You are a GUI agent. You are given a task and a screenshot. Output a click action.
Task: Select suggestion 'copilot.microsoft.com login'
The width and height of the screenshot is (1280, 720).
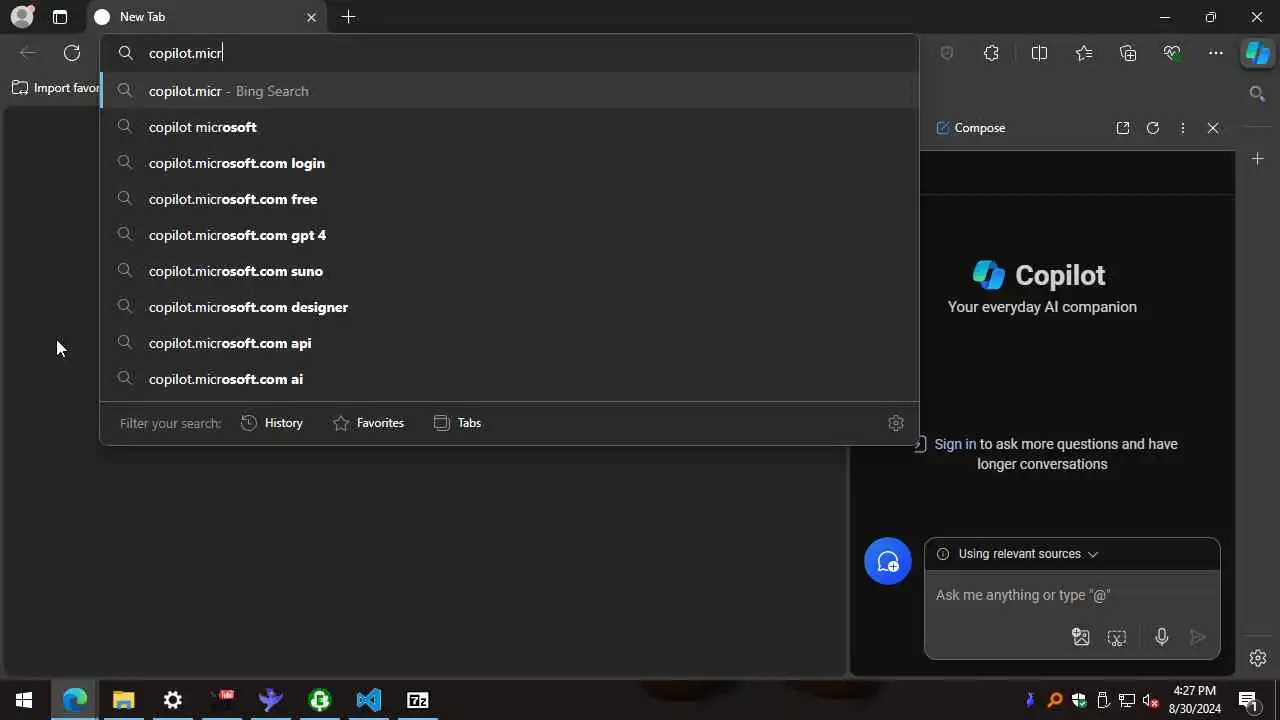(x=509, y=163)
